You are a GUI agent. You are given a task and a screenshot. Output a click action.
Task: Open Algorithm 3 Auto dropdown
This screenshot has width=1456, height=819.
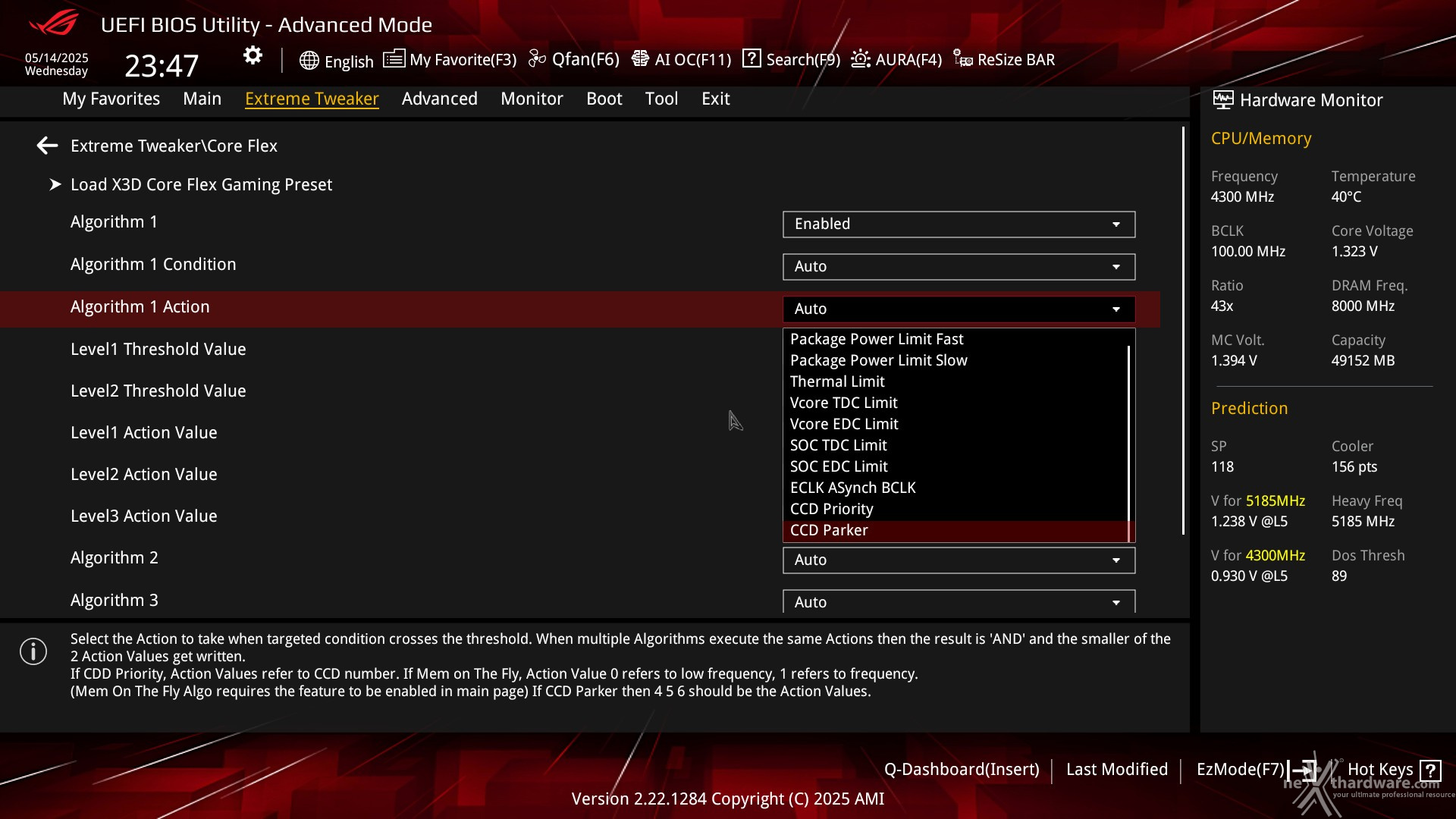pyautogui.click(x=959, y=602)
